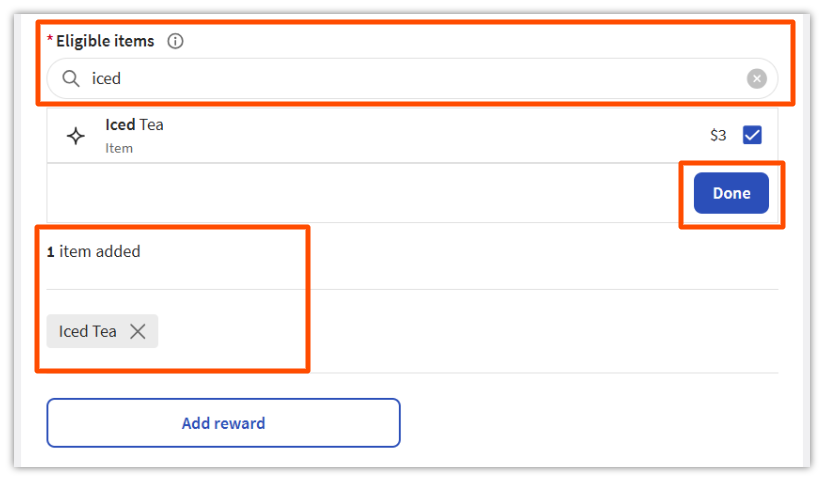Click the bold "1" count of added items

(51, 252)
